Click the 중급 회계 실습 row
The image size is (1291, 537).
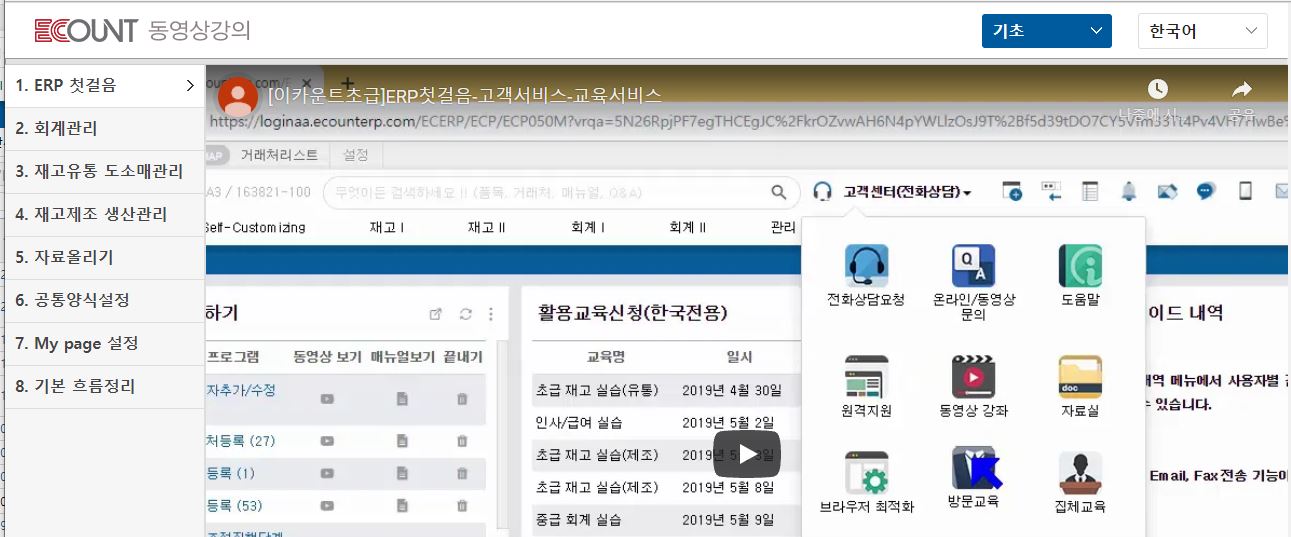(x=666, y=520)
